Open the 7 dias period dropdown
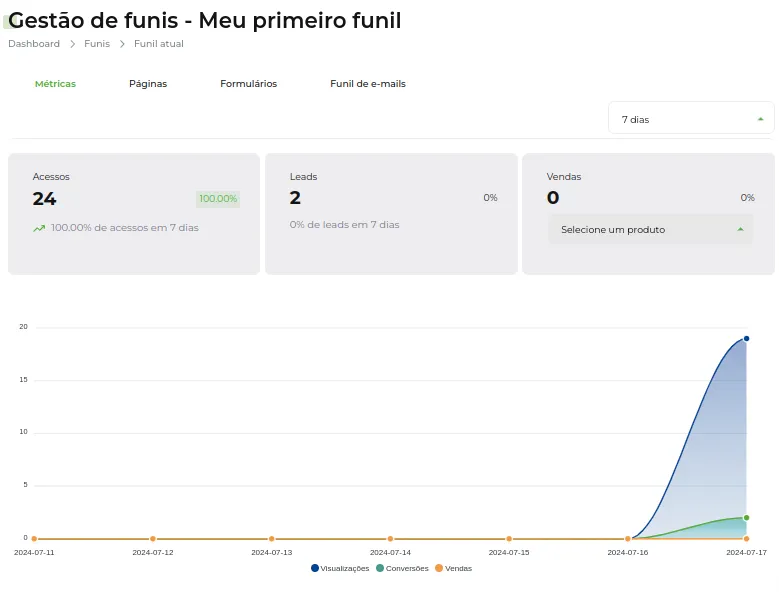This screenshot has width=779, height=597. pos(691,118)
